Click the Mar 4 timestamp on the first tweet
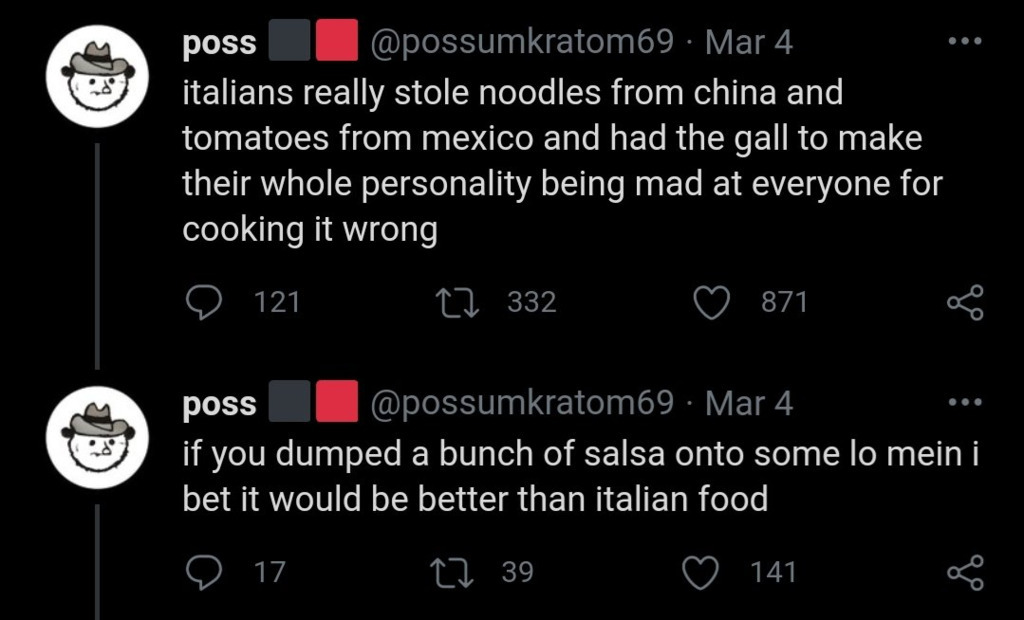This screenshot has height=620, width=1024. 748,43
